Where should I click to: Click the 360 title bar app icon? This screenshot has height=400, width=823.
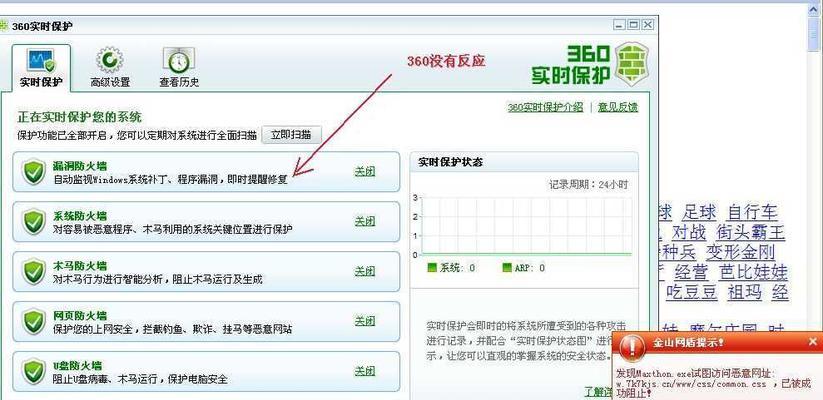point(4,26)
